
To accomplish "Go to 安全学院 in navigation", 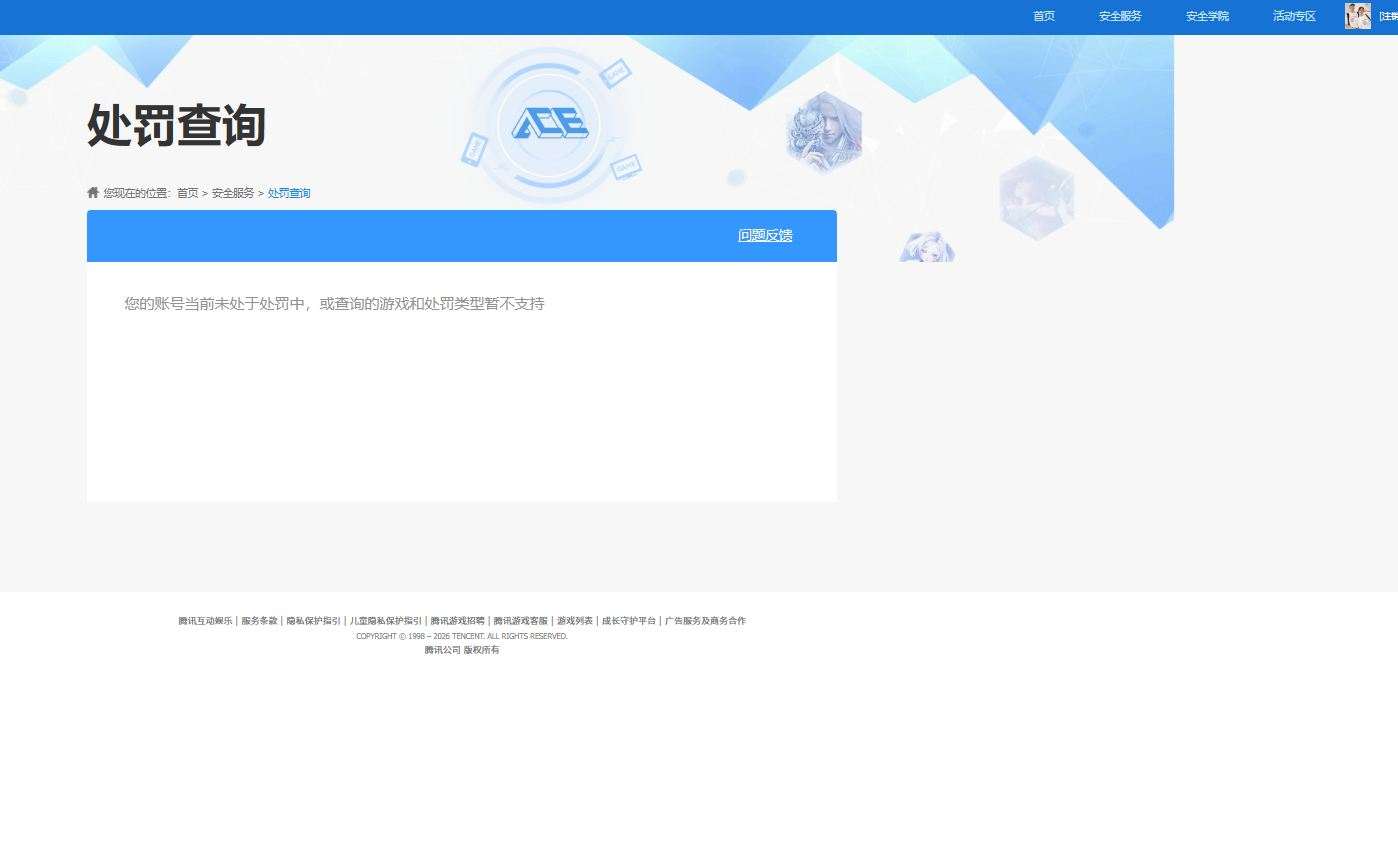I will coord(1207,16).
